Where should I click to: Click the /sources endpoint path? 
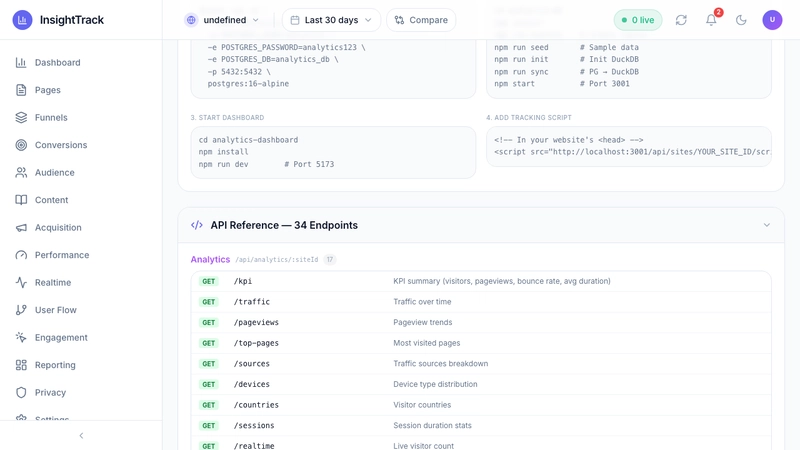click(252, 364)
